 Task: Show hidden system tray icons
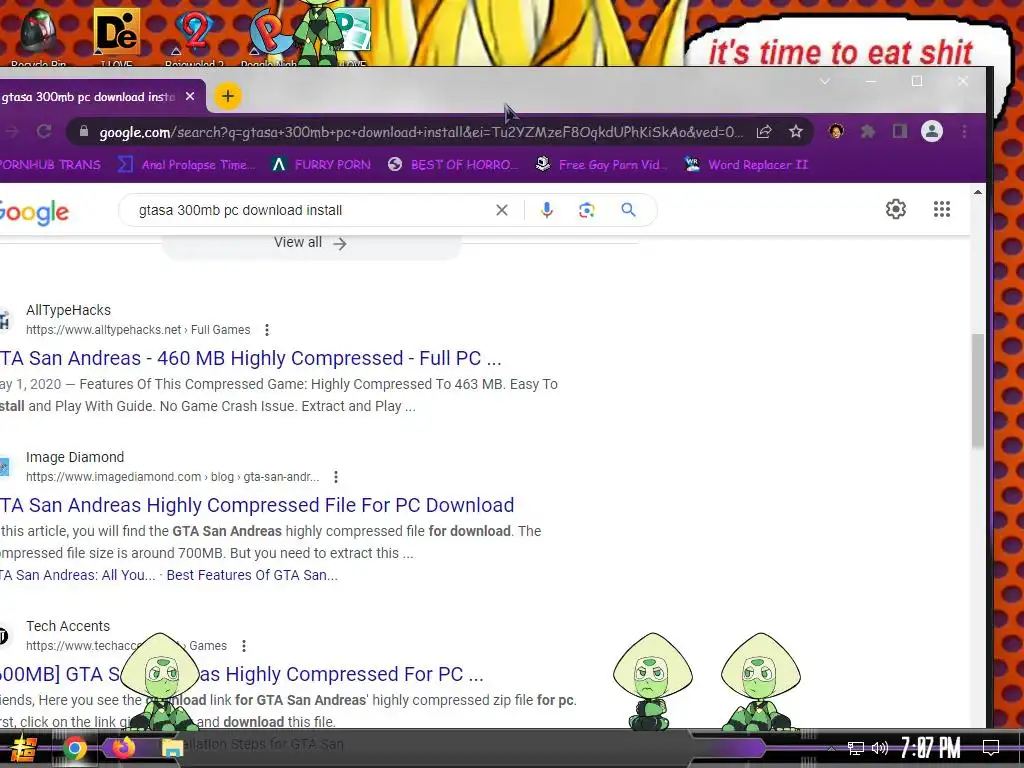pyautogui.click(x=831, y=748)
